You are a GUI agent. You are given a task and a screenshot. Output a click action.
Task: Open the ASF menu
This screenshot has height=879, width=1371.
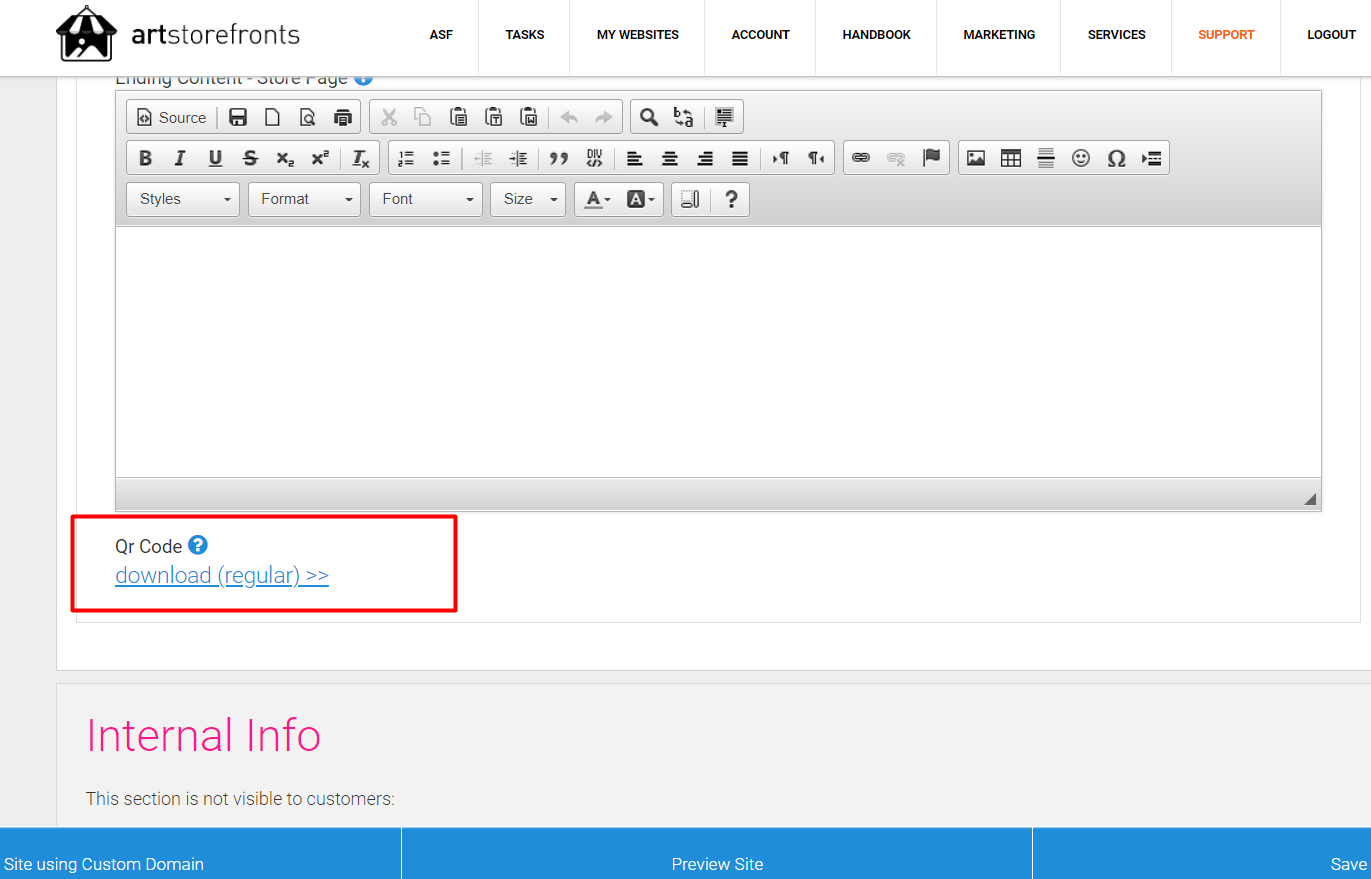point(441,35)
